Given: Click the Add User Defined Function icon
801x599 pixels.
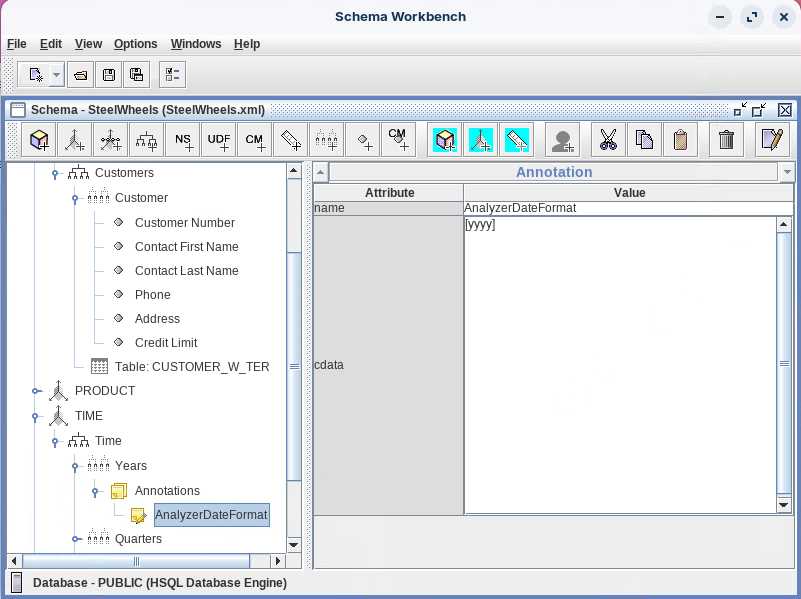Looking at the screenshot, I should [x=219, y=141].
